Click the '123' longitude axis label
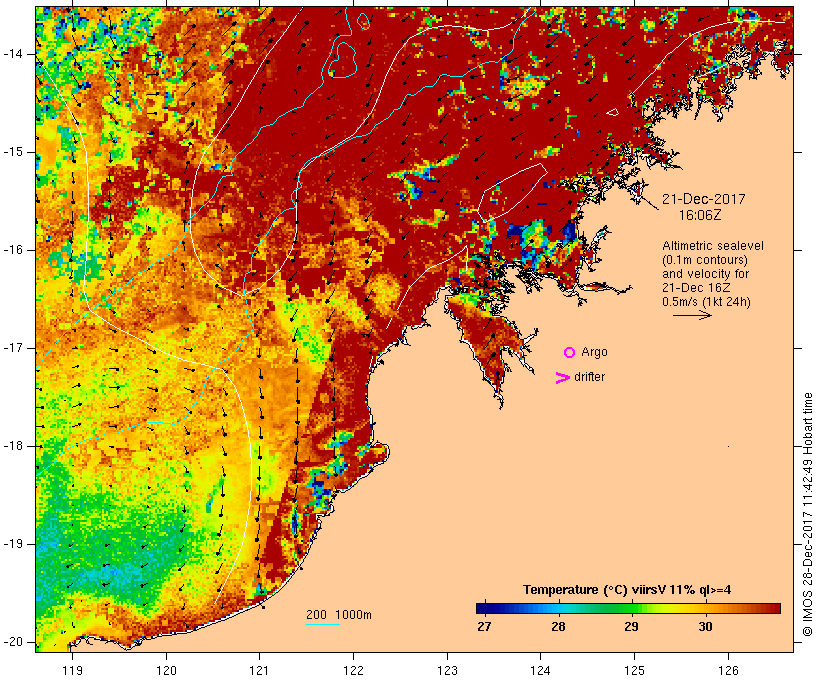Image resolution: width=820 pixels, height=680 pixels. click(447, 670)
